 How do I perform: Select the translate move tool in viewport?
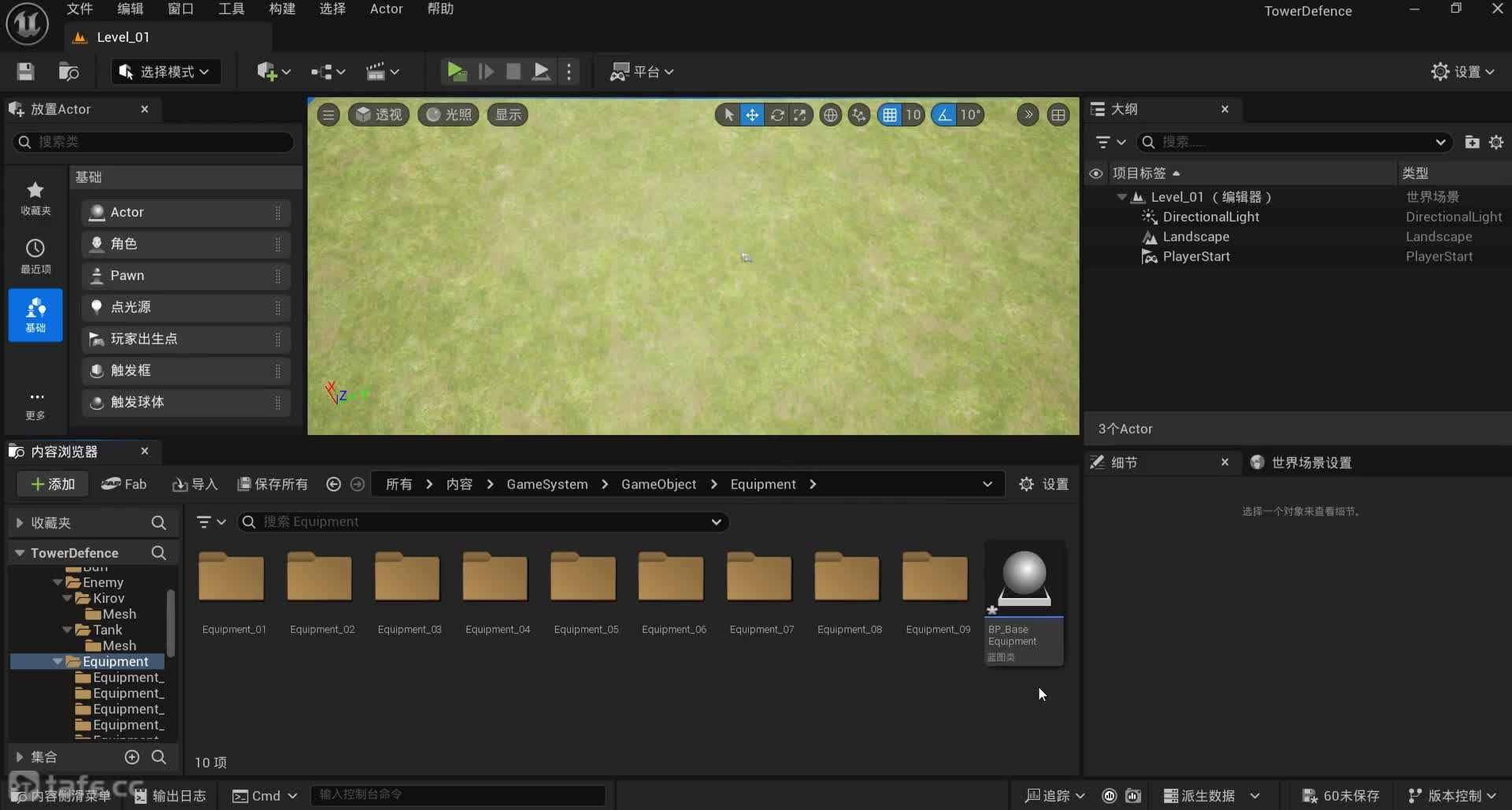752,115
